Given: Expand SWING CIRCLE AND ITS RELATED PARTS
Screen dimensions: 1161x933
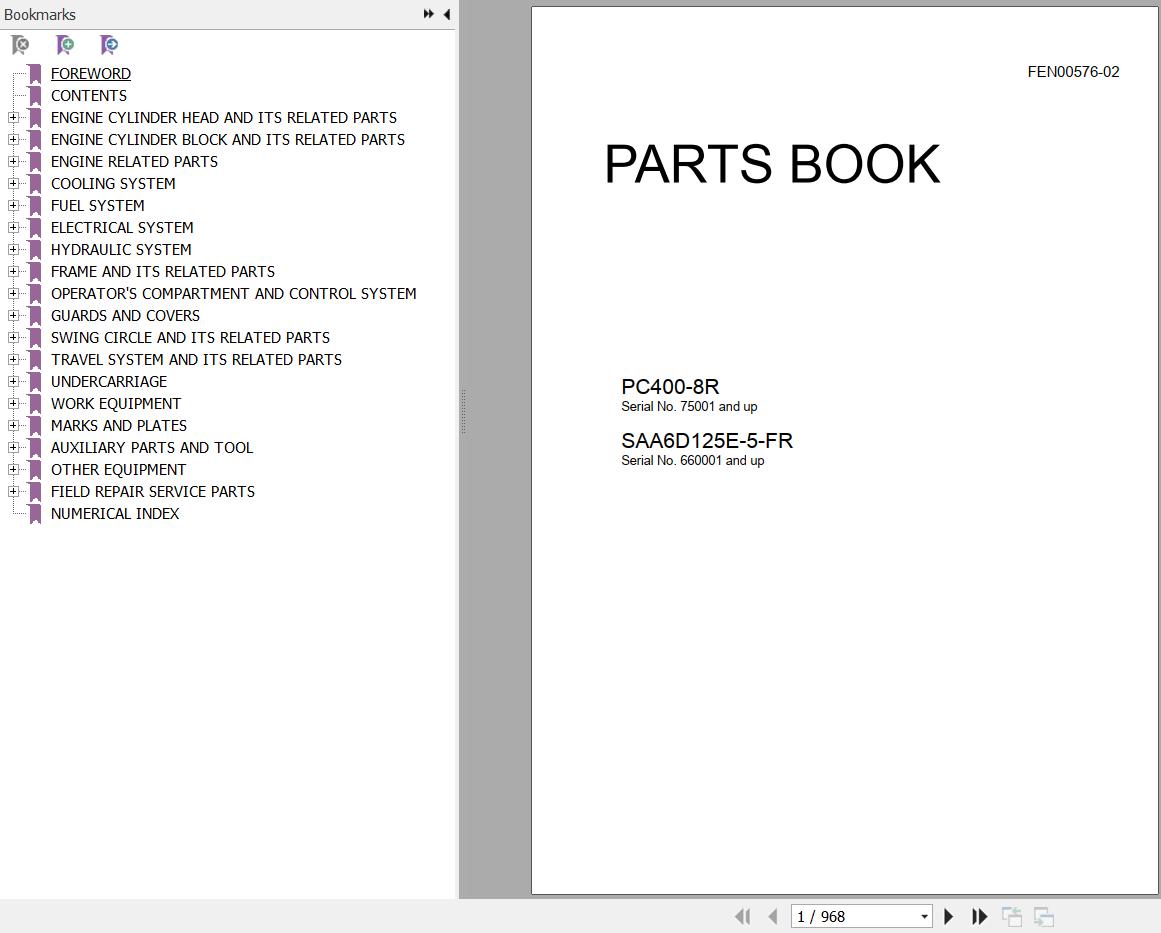Looking at the screenshot, I should 13,338.
